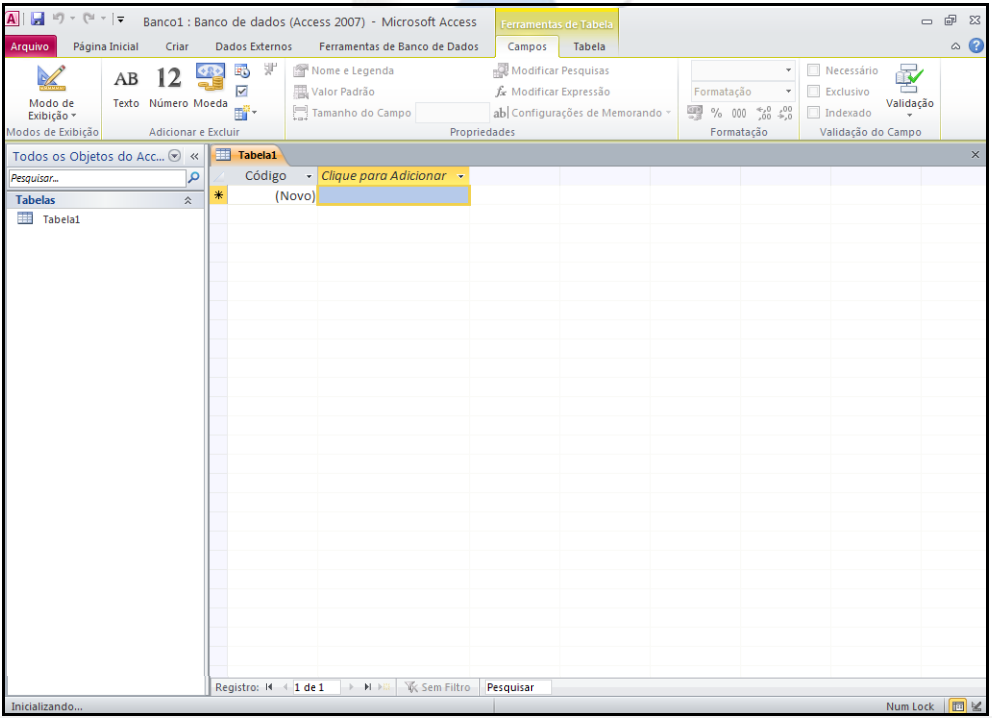
Task: Switch to the Dados Externos tab
Action: [x=254, y=46]
